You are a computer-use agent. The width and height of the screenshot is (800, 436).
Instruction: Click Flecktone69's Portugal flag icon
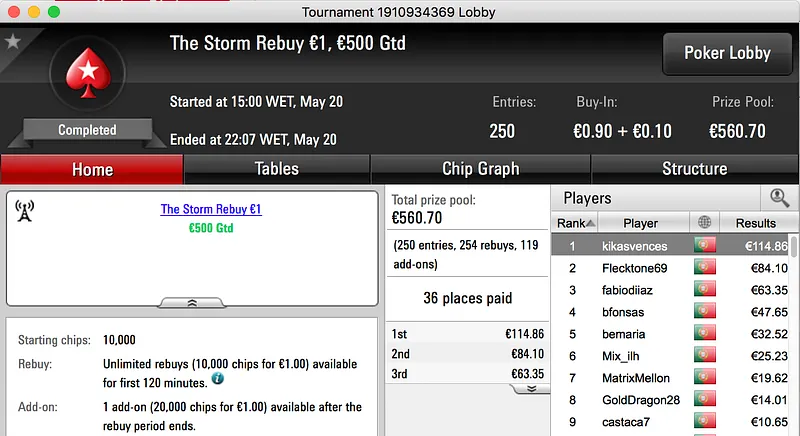[705, 268]
